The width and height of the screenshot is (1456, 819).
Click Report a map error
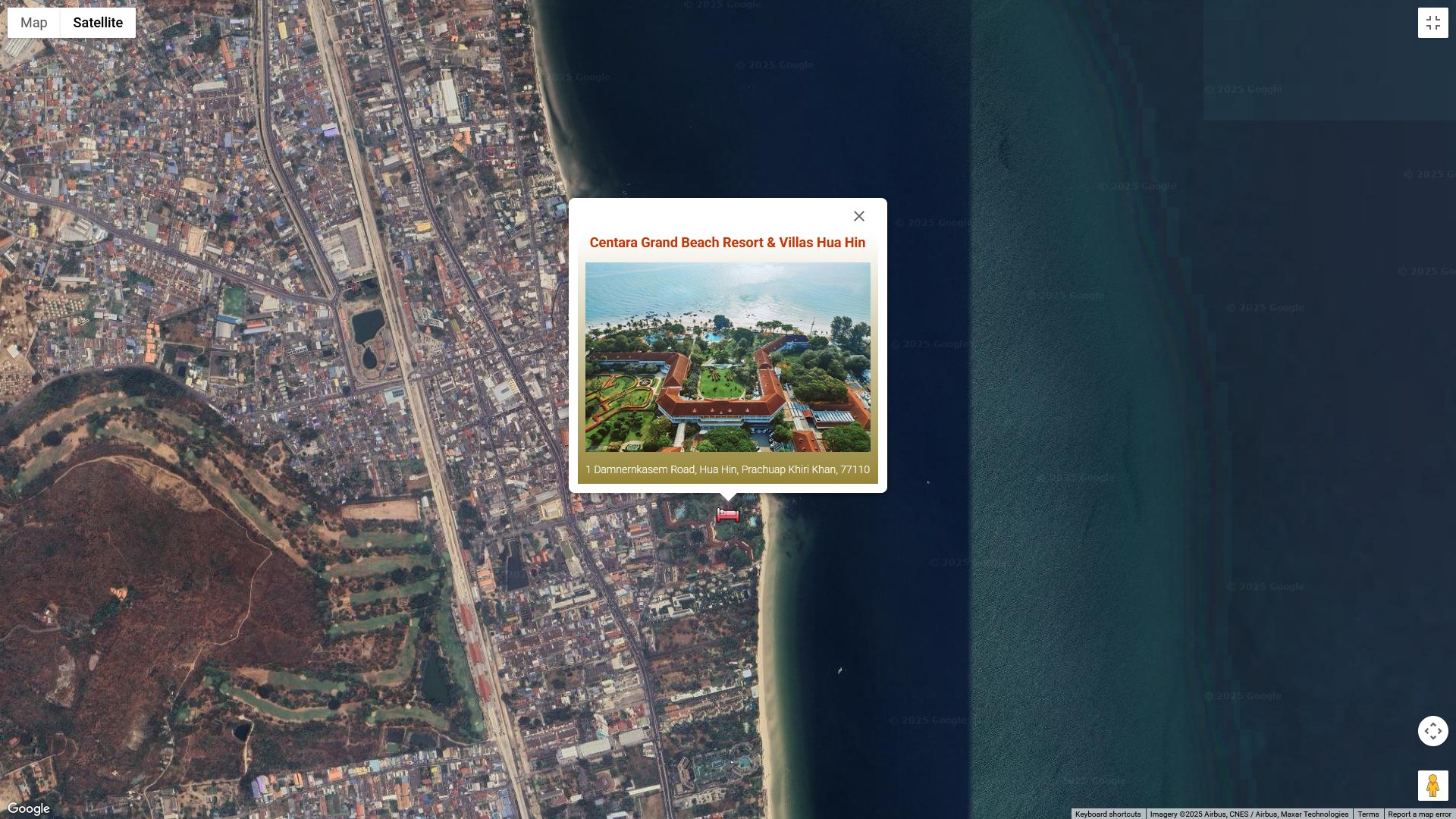[1419, 814]
